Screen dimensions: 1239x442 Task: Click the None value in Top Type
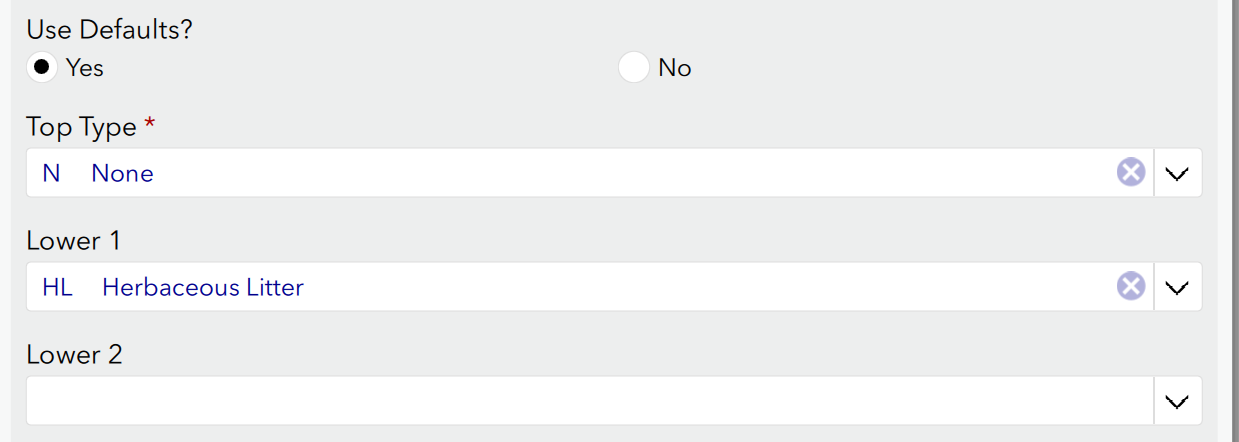pyautogui.click(x=122, y=174)
